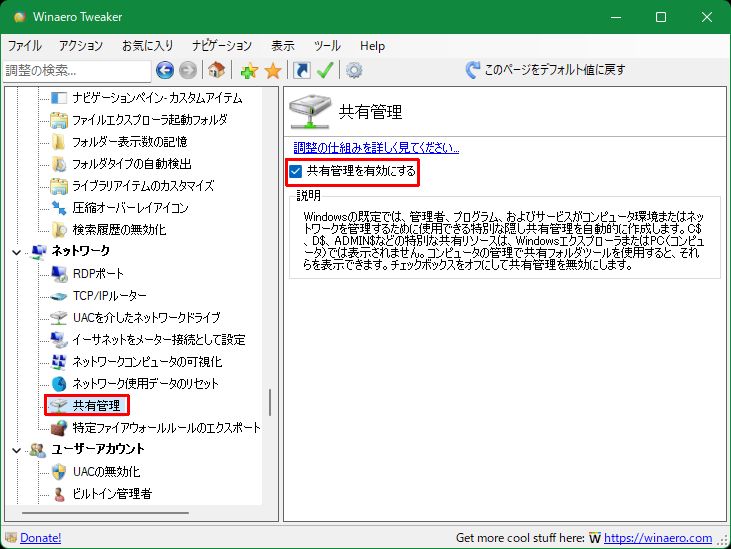The image size is (731, 549).
Task: Open 調整の仕組みを詳しく見てください link
Action: [376, 148]
